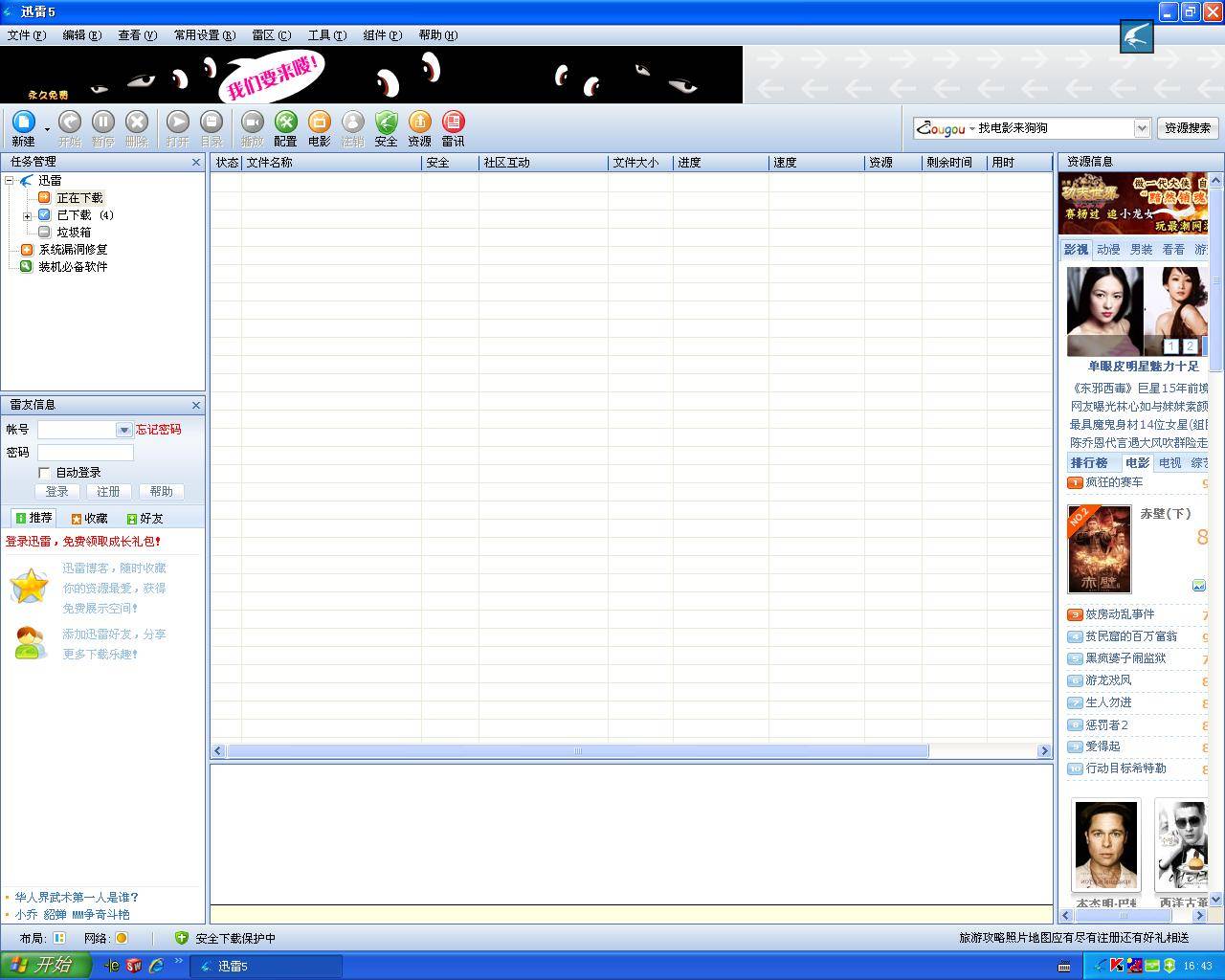Image resolution: width=1225 pixels, height=980 pixels.
Task: Close the 任务管理 panel
Action: (x=196, y=163)
